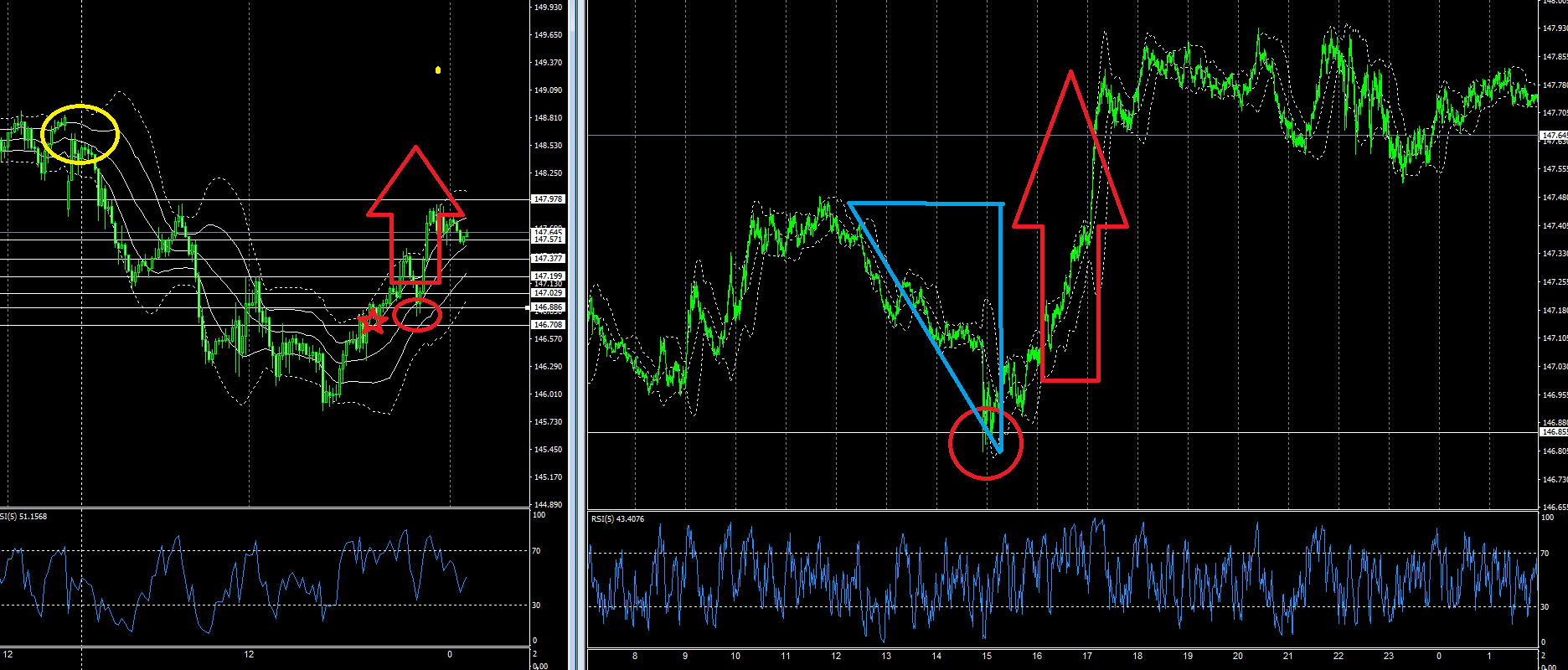Viewport: 1568px width, 670px height.
Task: Select the boxed 146.708 level label
Action: click(x=549, y=325)
